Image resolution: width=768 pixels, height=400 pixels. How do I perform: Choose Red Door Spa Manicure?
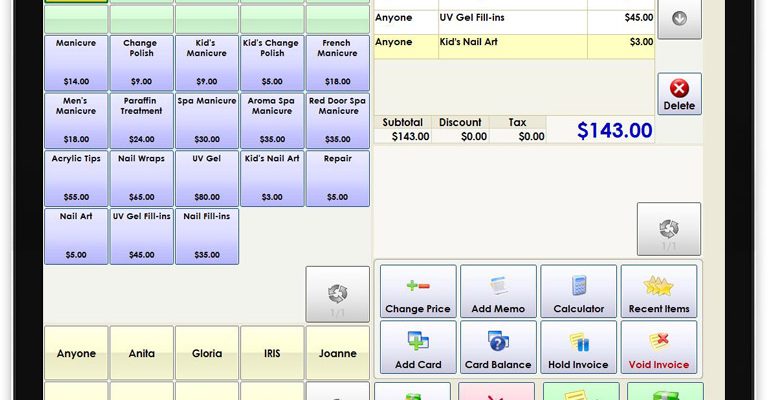[337, 120]
